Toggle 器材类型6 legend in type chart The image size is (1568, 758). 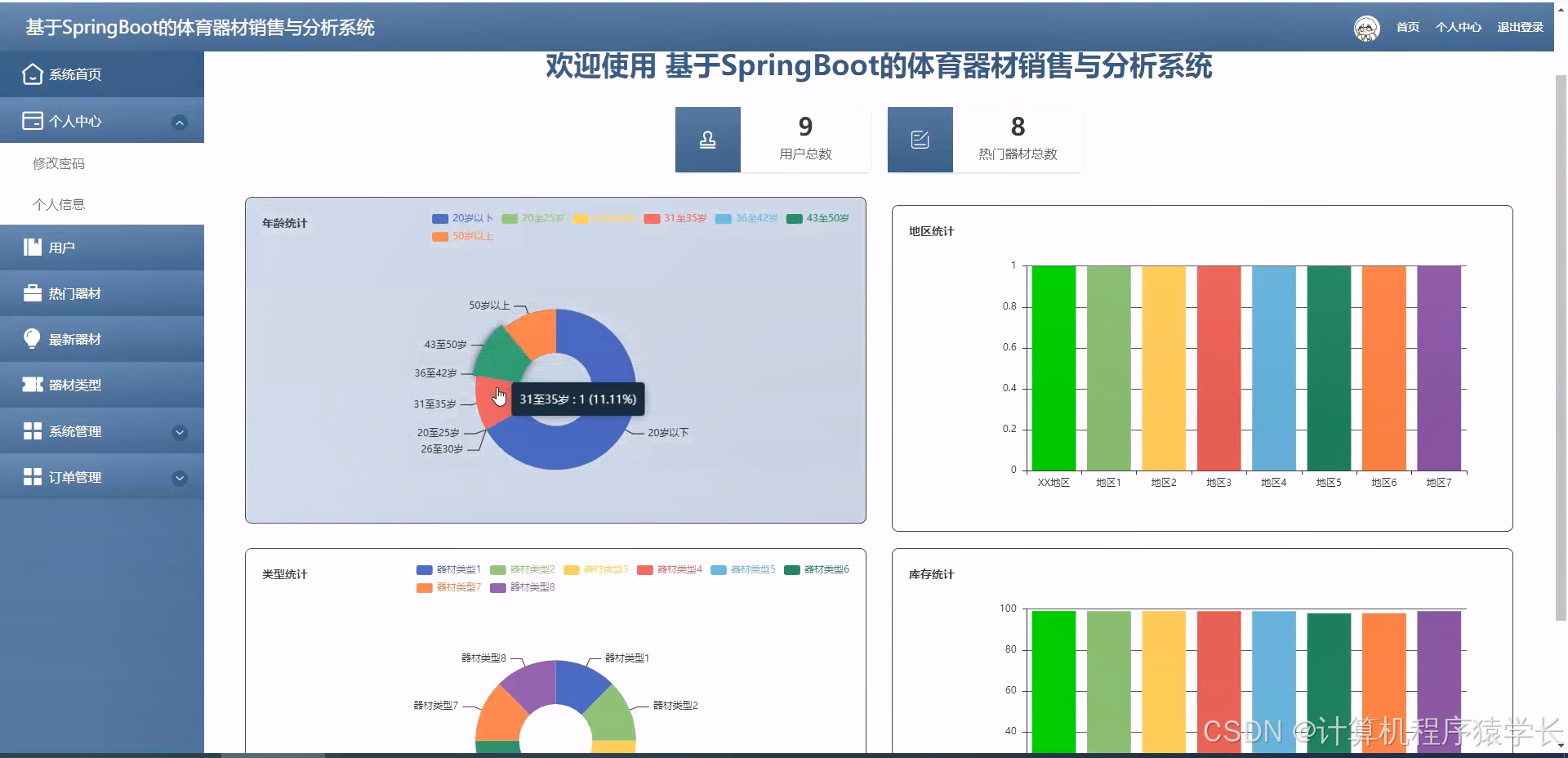(817, 569)
